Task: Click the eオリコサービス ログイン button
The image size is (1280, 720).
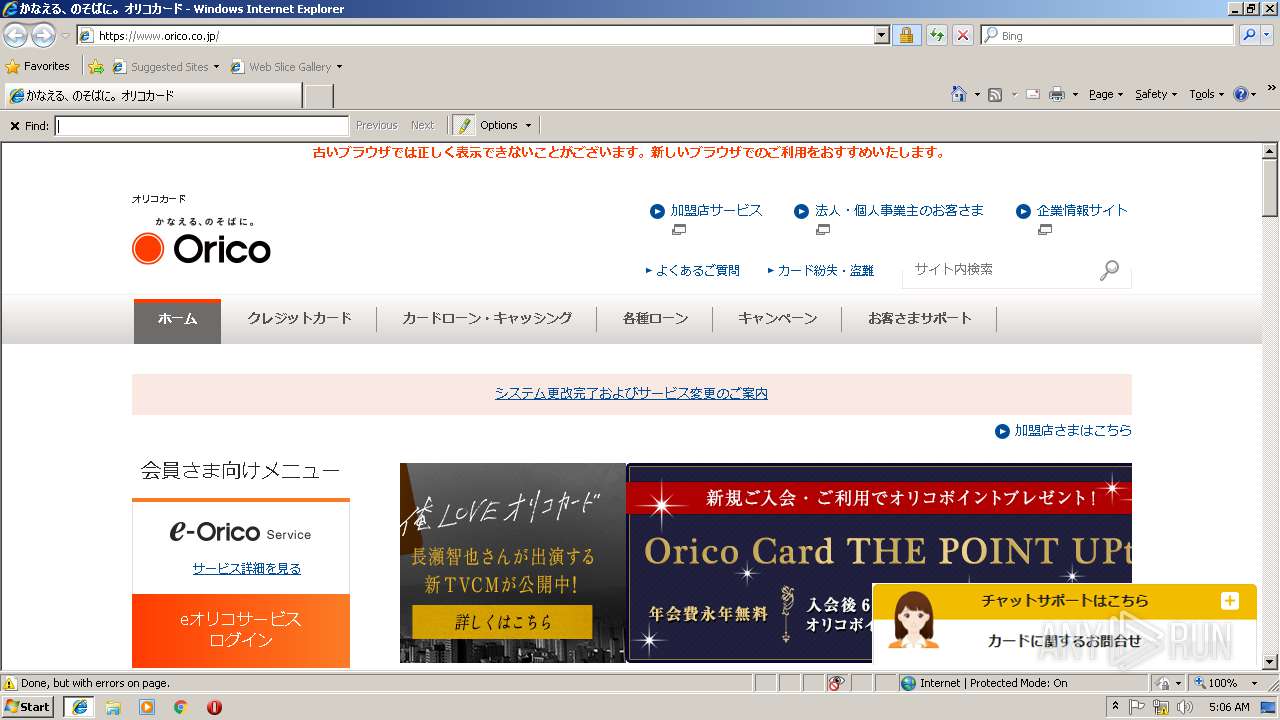Action: click(241, 630)
